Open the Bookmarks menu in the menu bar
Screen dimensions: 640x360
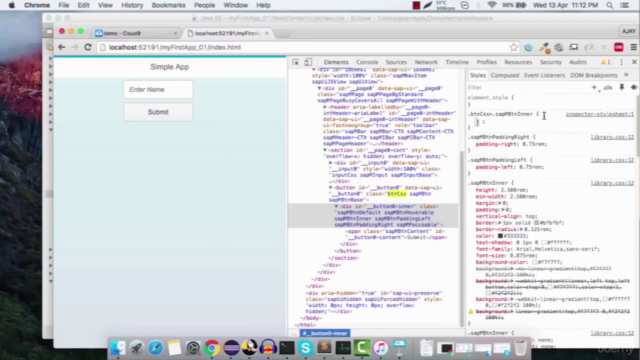pyautogui.click(x=169, y=5)
